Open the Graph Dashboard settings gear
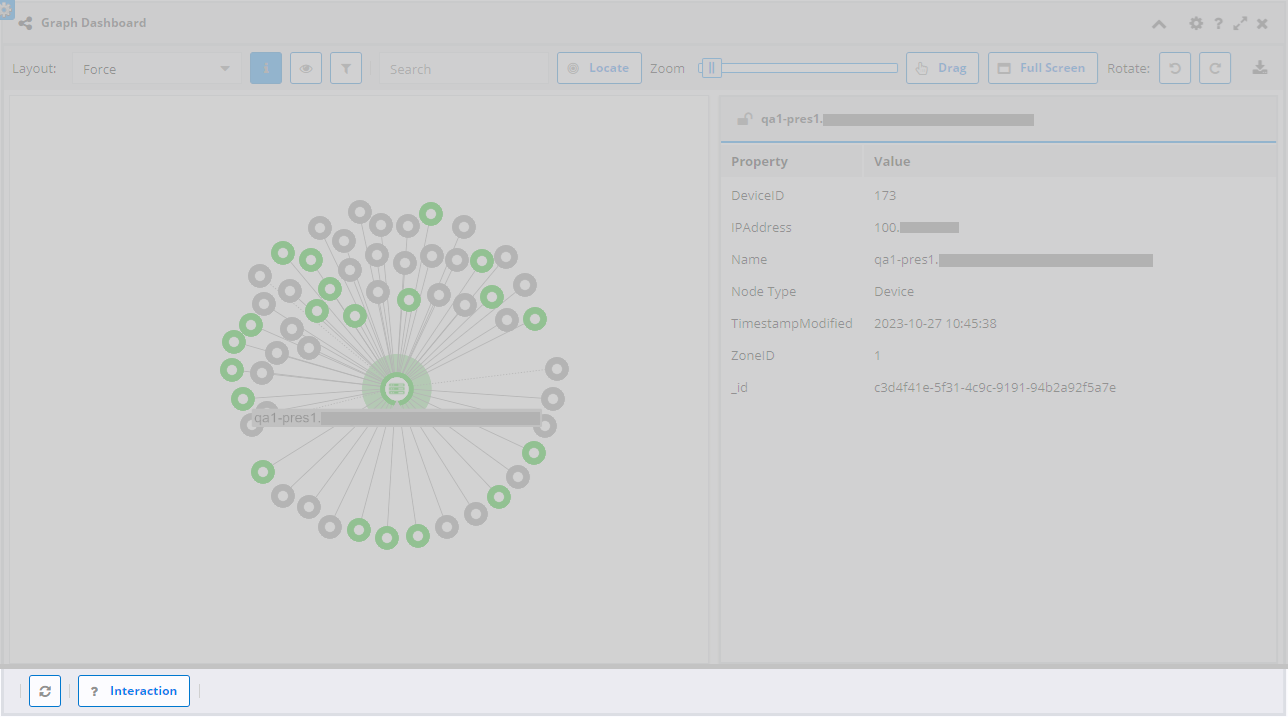 tap(1196, 23)
